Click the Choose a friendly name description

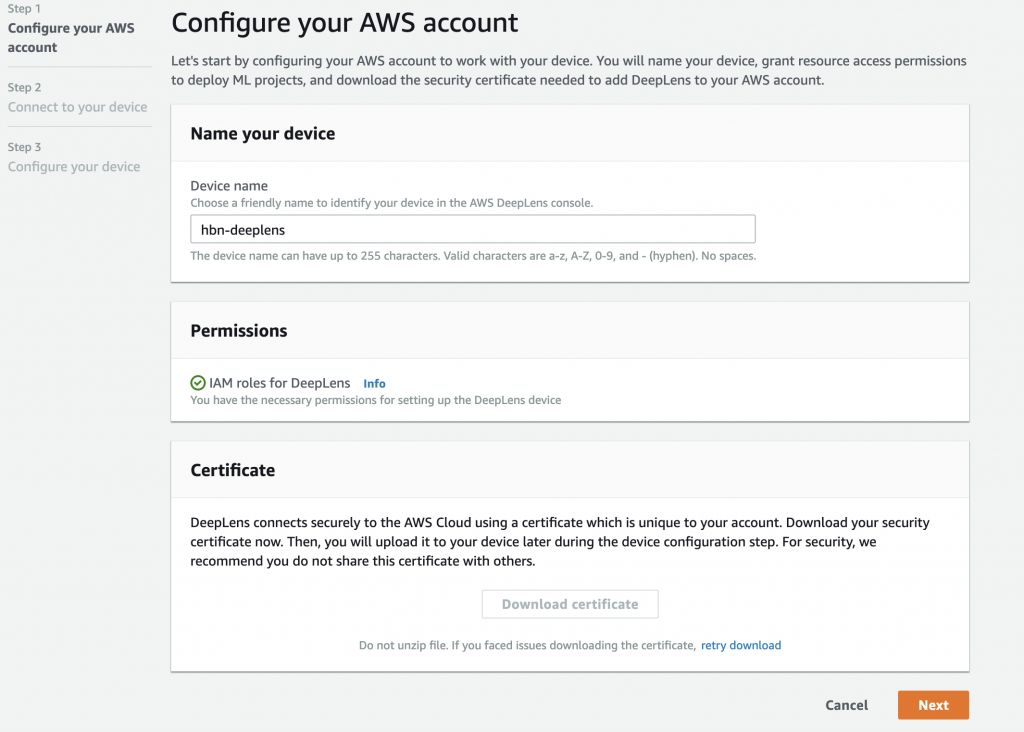392,203
